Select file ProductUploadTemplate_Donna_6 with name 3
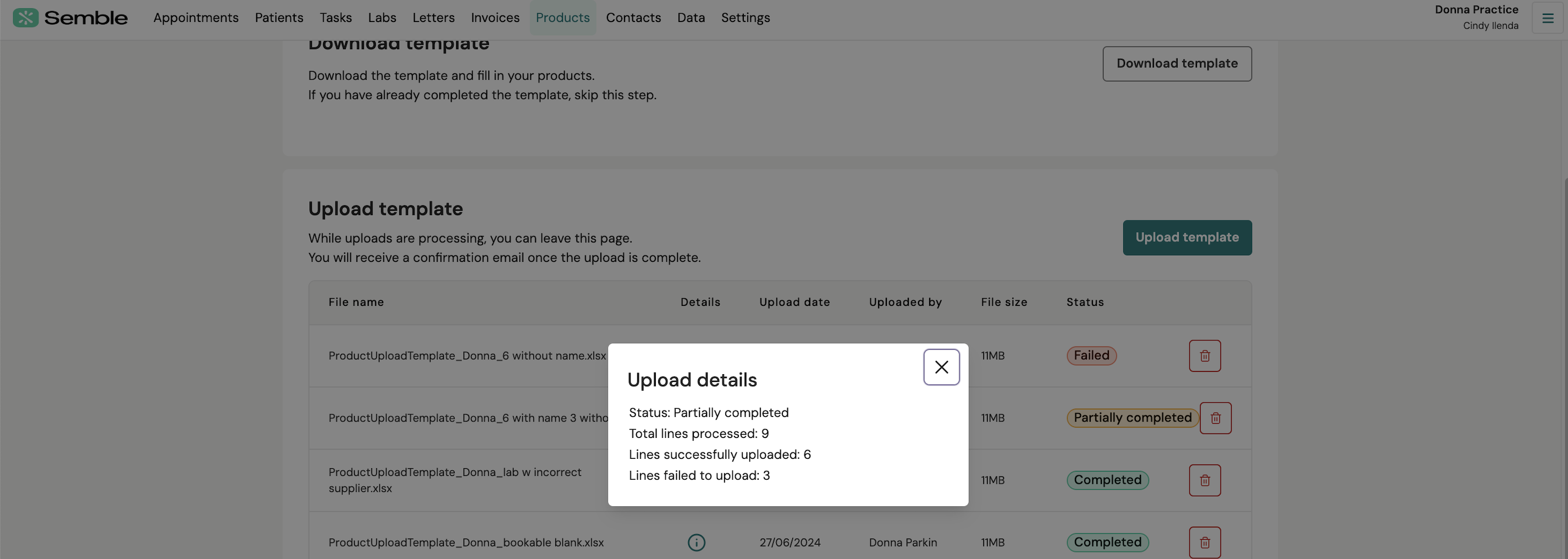Viewport: 1568px width, 559px height. (x=468, y=418)
